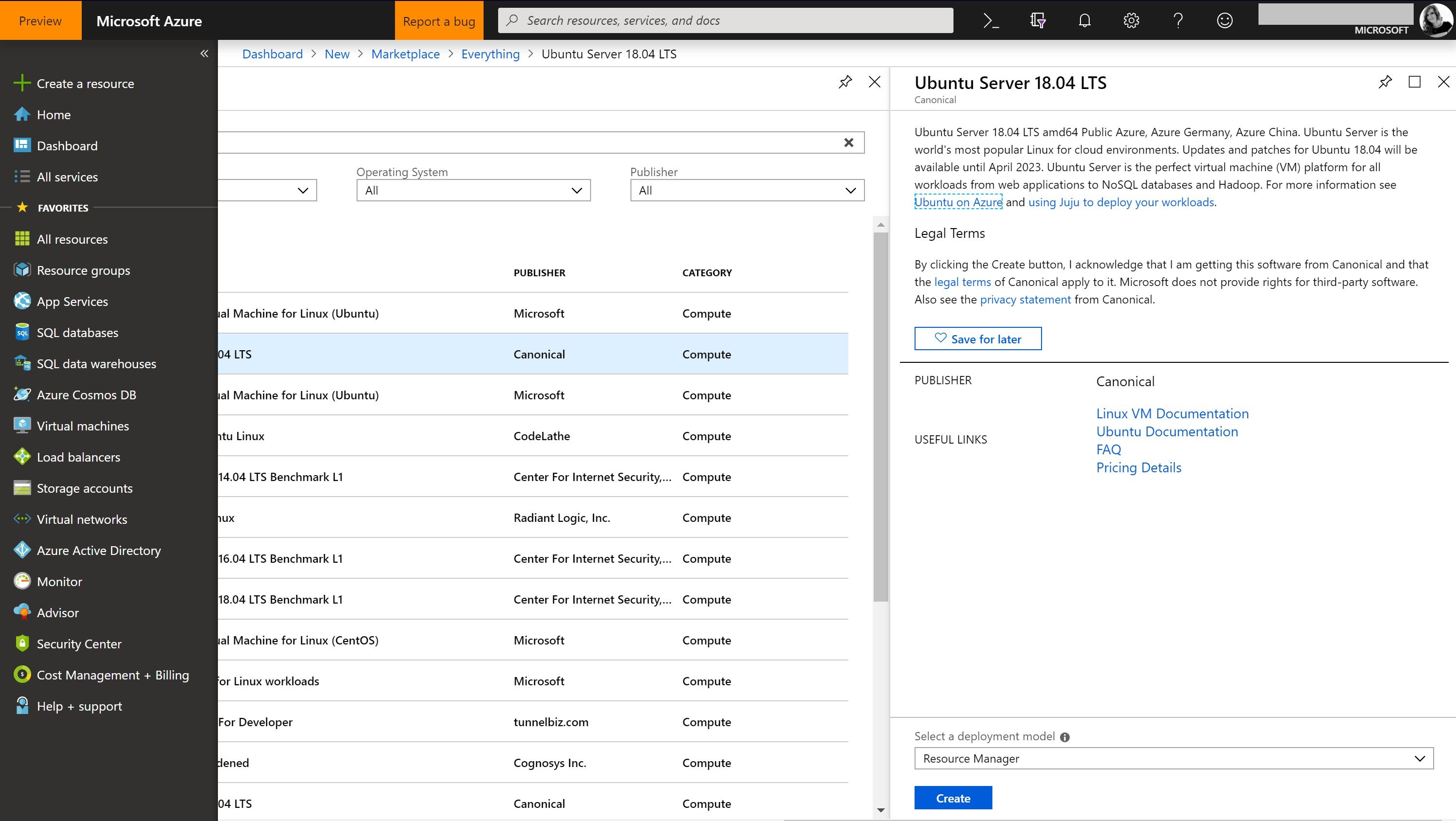The width and height of the screenshot is (1456, 821).
Task: Open portal settings gear
Action: [1131, 20]
